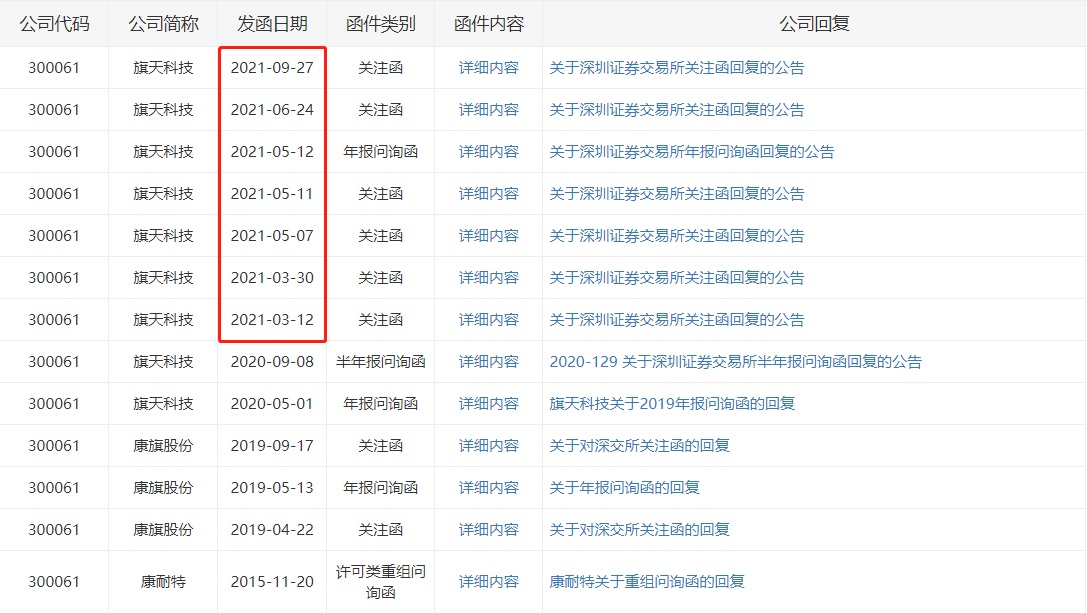Open 详细内容 for the 2019-09-17 康旗股份关注函
The image size is (1087, 613).
tap(487, 445)
